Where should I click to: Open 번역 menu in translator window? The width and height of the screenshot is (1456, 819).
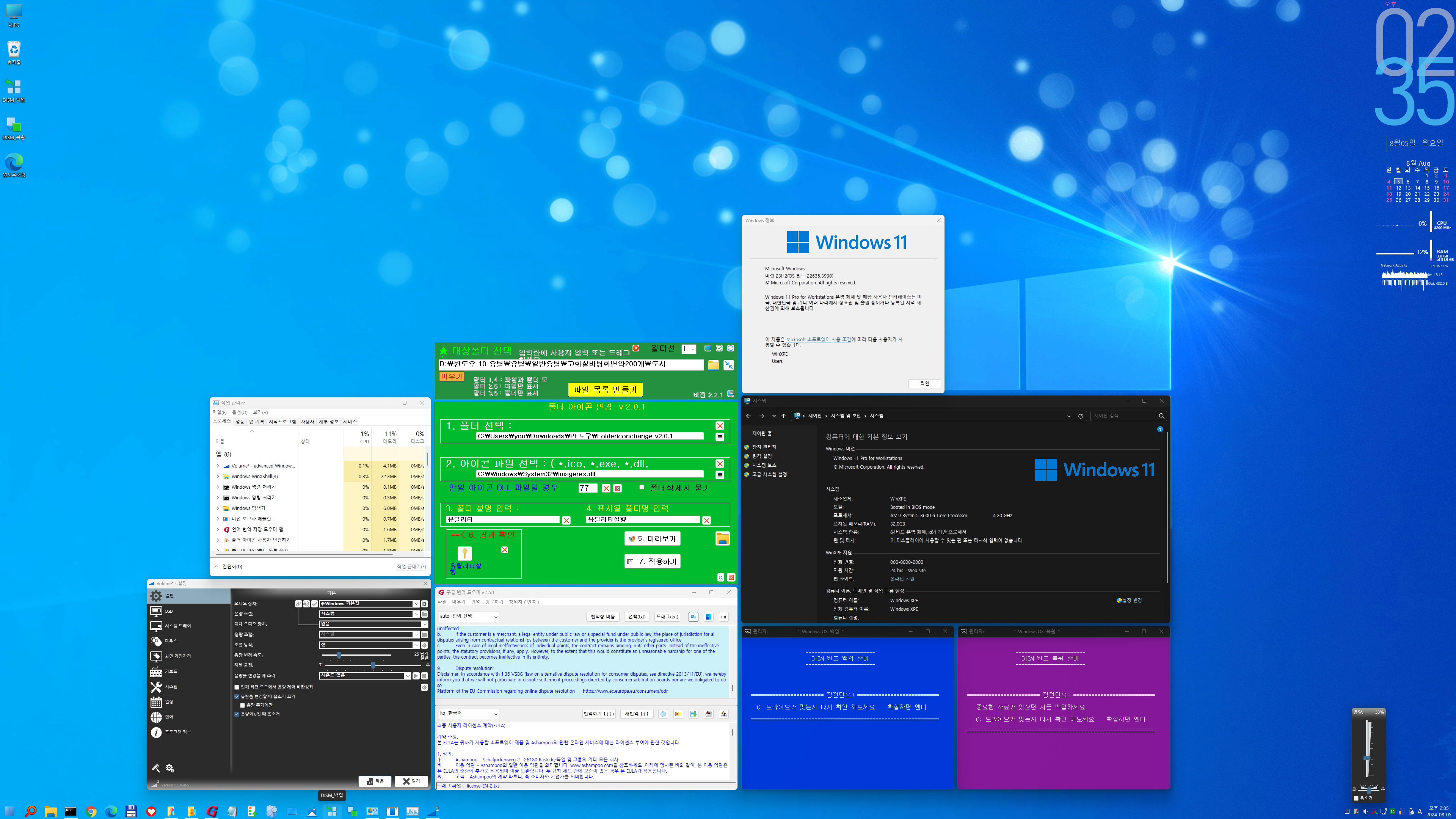coord(475,602)
